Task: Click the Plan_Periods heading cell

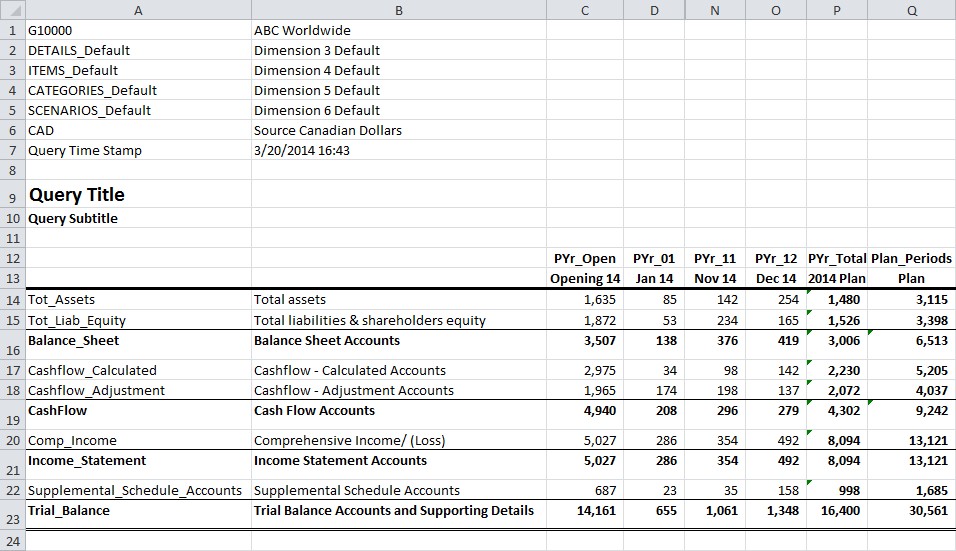Action: 911,259
